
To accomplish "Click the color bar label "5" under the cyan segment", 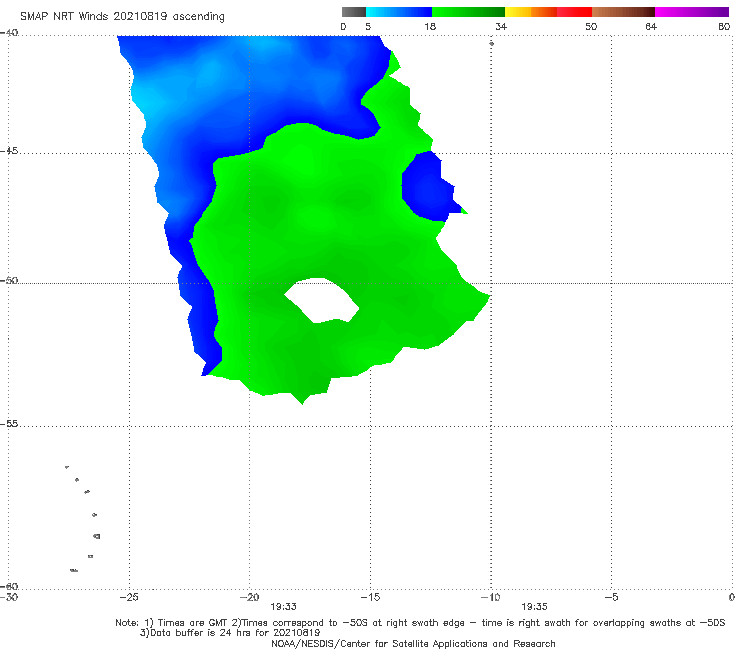I will [x=368, y=26].
